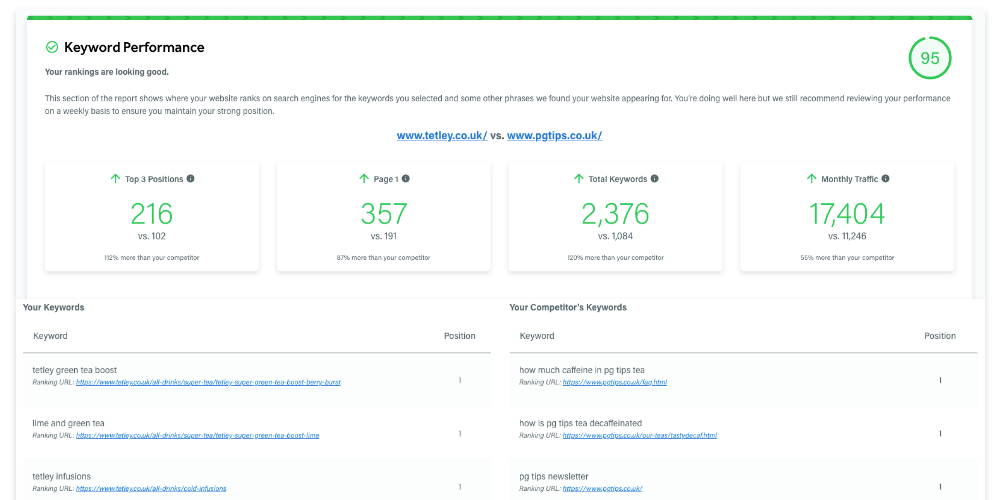Click Position column header in Competitor's Keywords
This screenshot has height=500, width=1000.
point(940,336)
